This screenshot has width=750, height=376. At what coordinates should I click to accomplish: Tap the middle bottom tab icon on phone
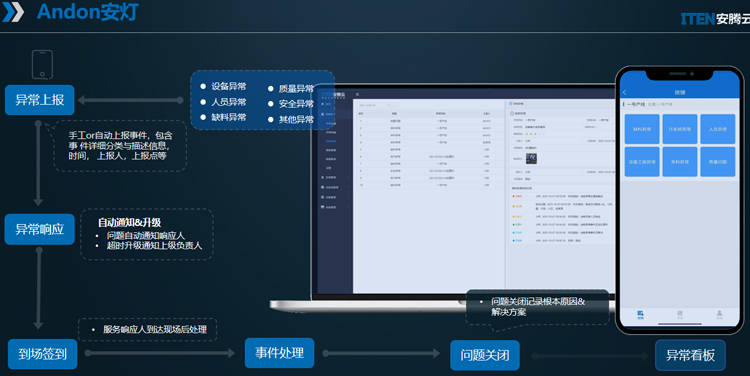click(680, 314)
